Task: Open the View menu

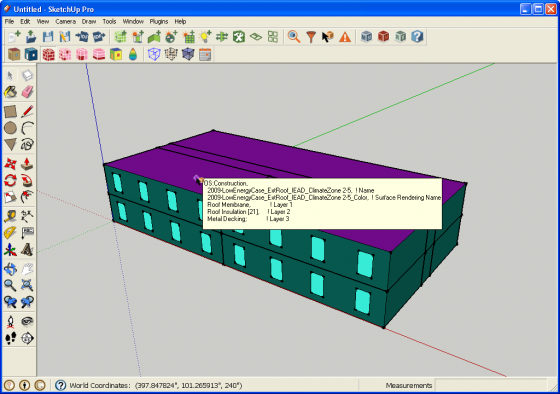Action: pos(43,21)
